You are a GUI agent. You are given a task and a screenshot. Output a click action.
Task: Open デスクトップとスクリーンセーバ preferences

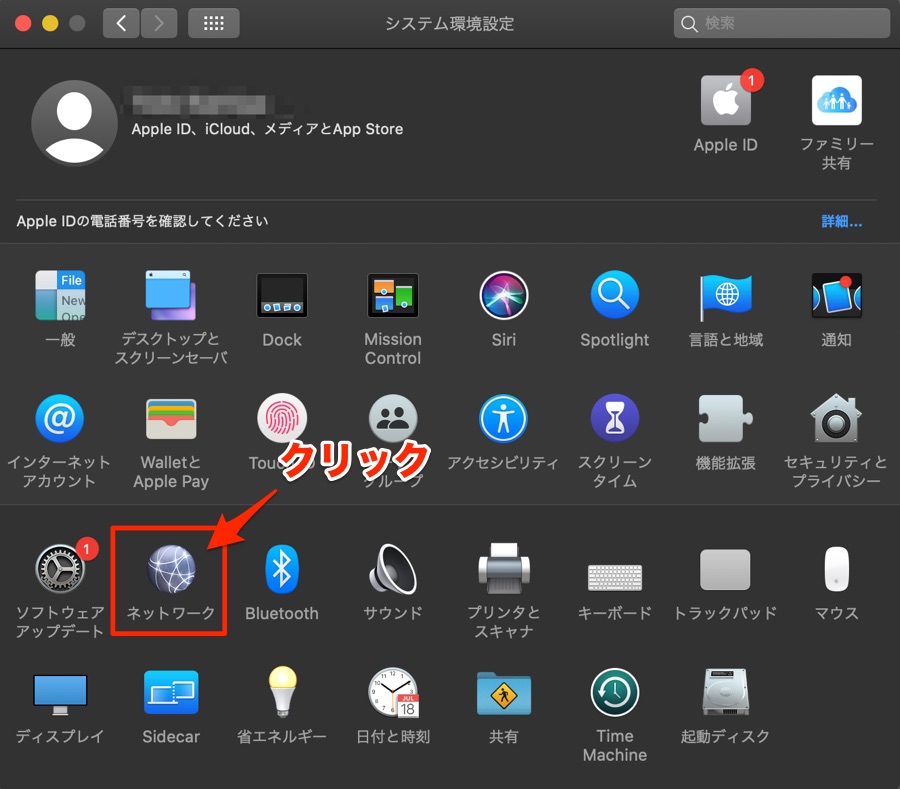coord(170,296)
